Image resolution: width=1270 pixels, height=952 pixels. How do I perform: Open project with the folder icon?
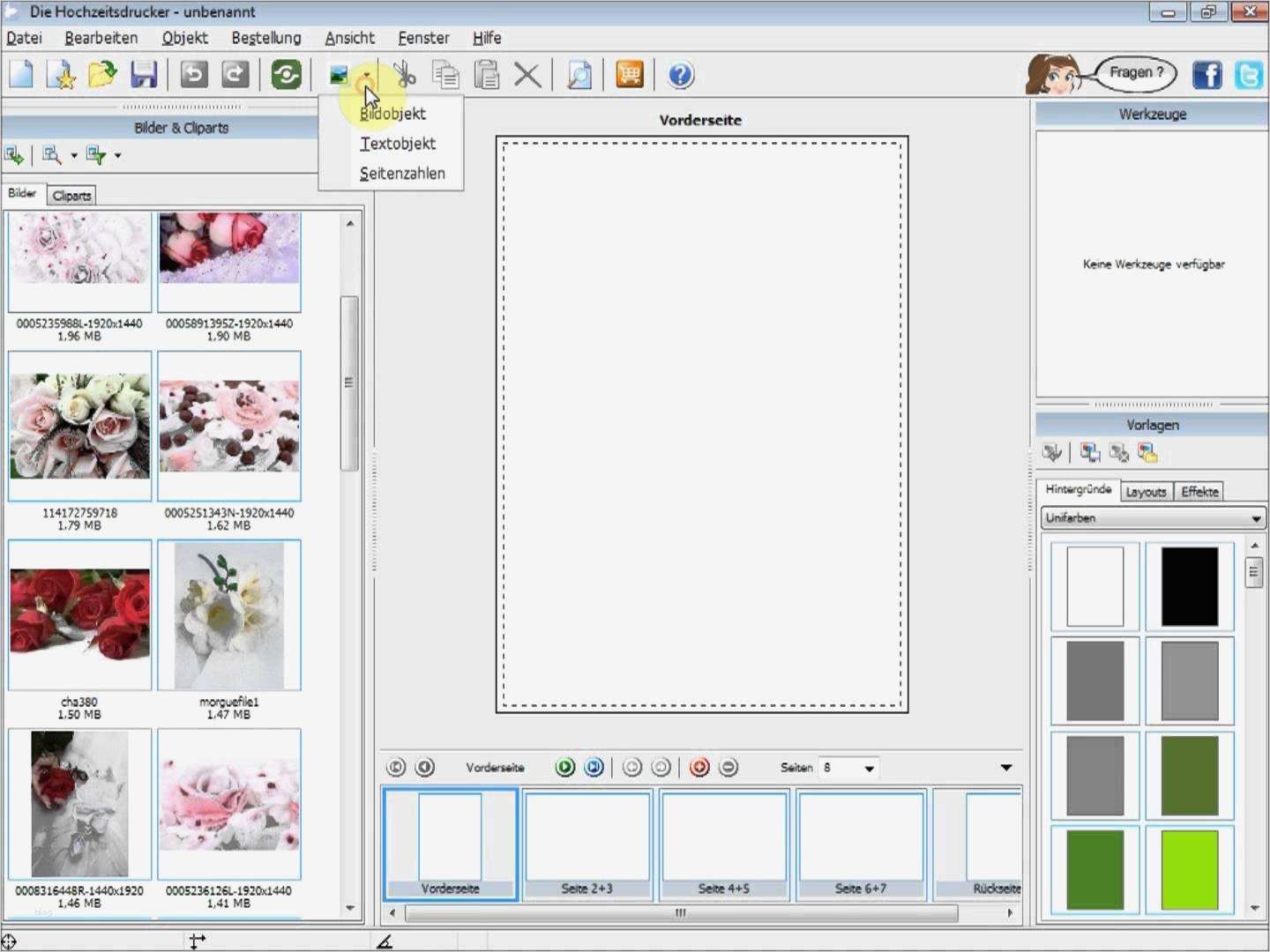[x=102, y=75]
